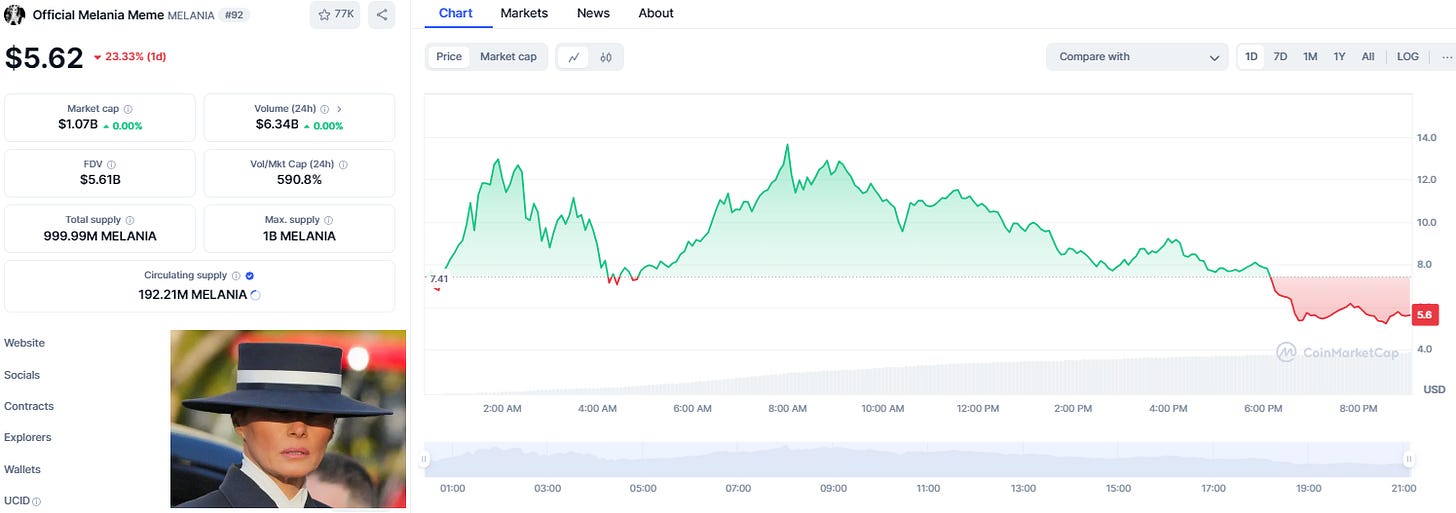Click the Official Melania Meme coin logo
Image resolution: width=1456 pixels, height=513 pixels.
tap(14, 14)
